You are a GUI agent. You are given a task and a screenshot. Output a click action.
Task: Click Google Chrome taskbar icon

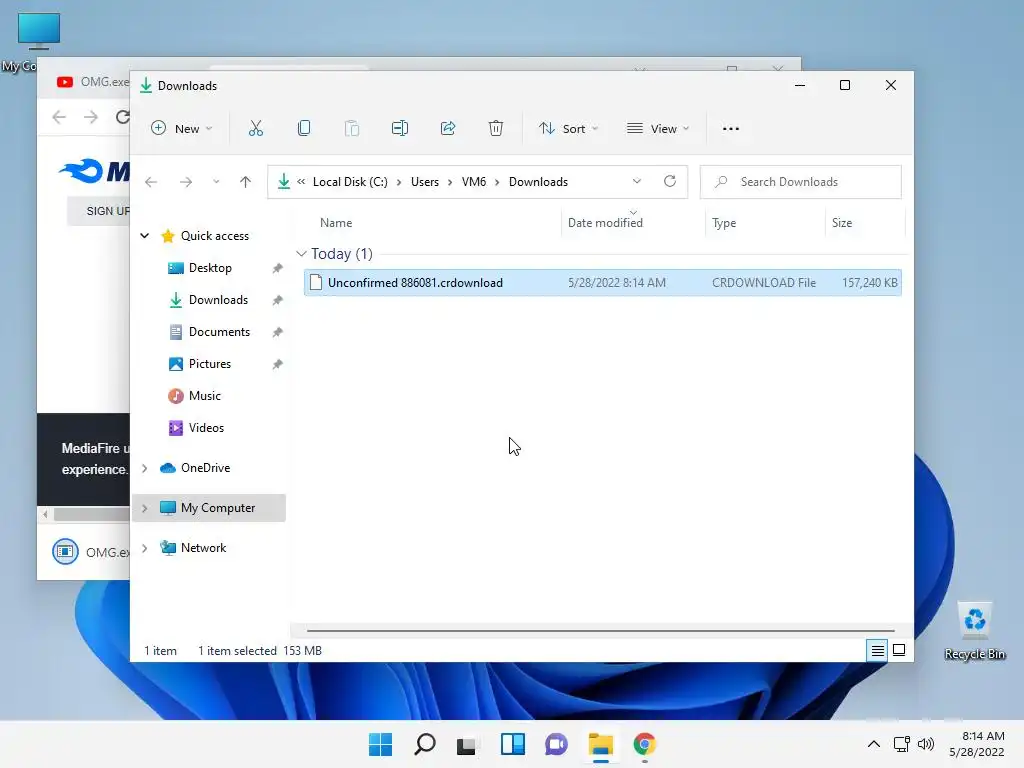point(645,744)
